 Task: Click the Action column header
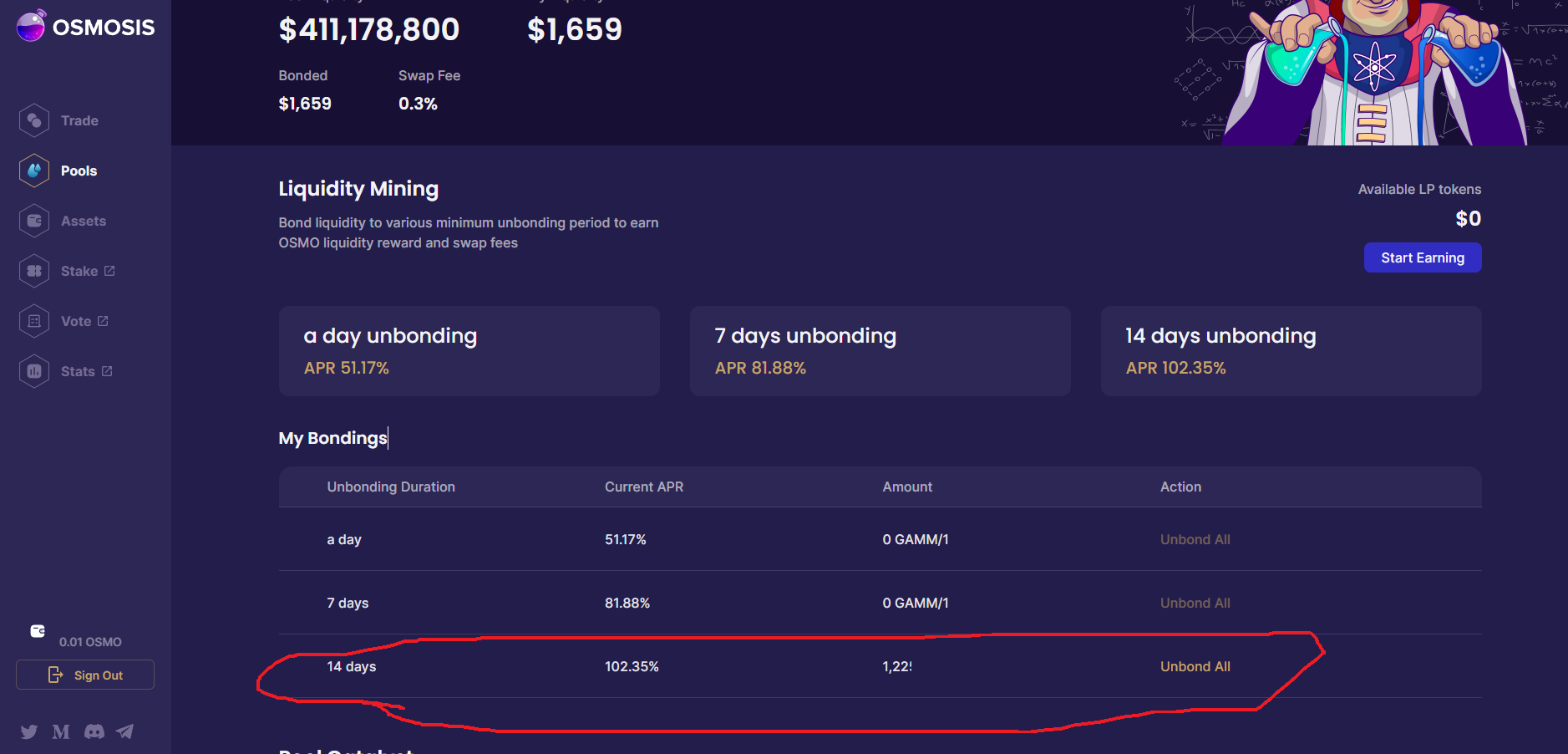[1180, 487]
